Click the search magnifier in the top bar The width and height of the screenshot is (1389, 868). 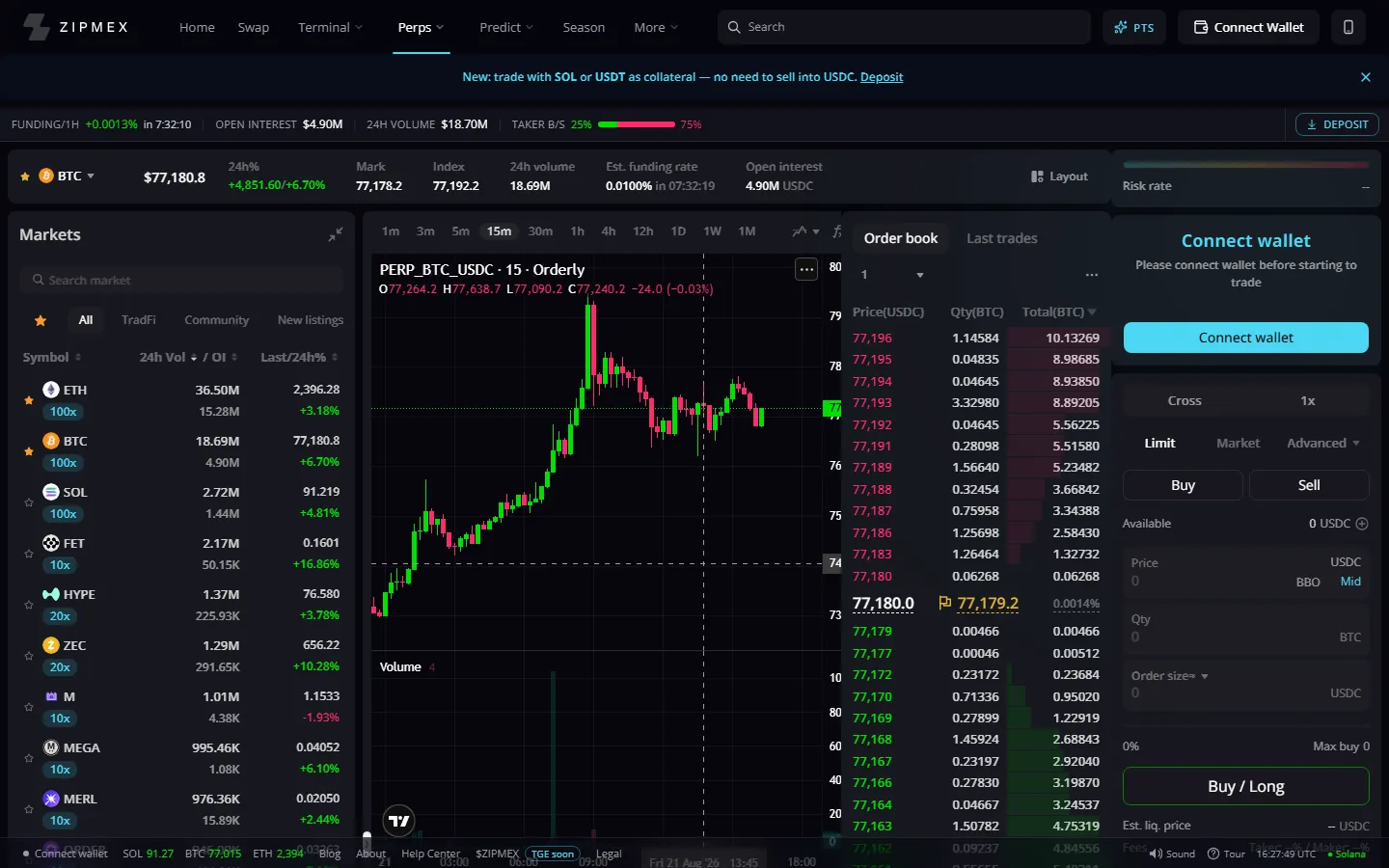tap(734, 27)
